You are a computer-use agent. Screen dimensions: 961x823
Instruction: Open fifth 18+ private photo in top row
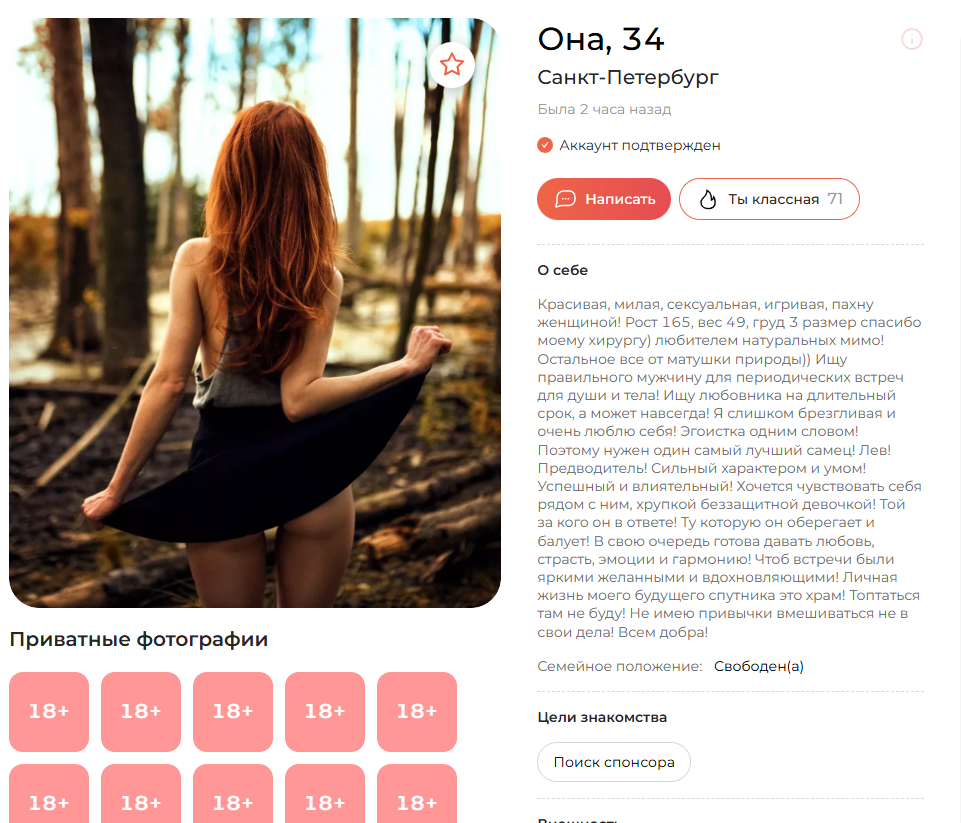click(x=417, y=711)
